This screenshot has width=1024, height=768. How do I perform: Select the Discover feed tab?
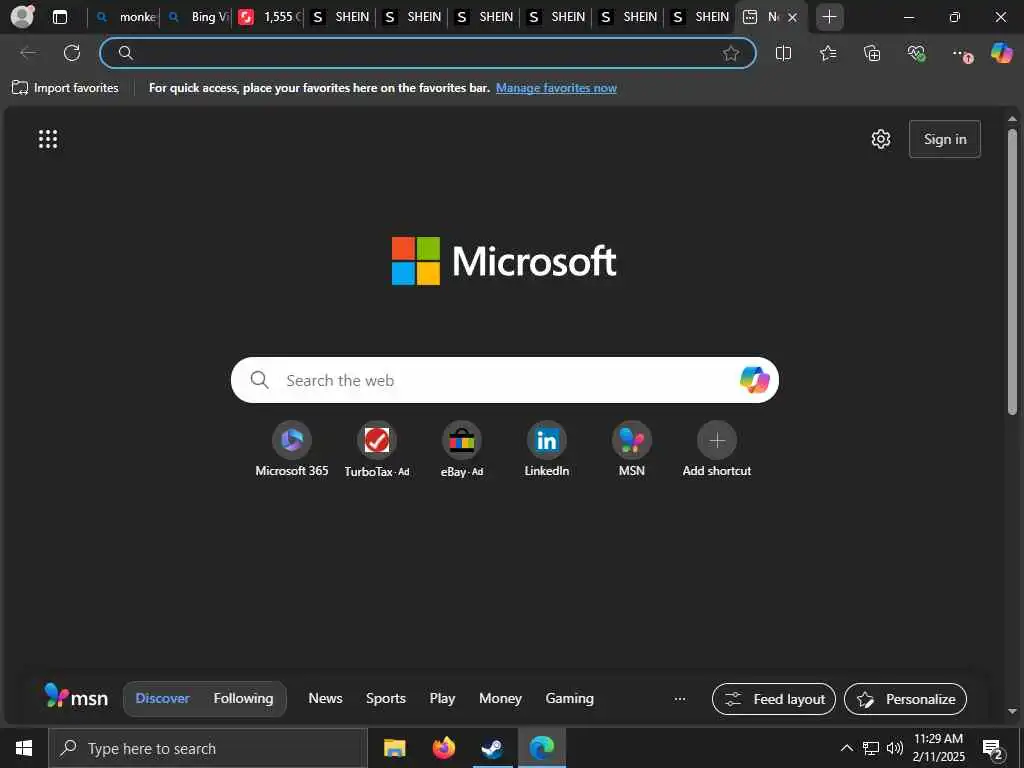[163, 698]
